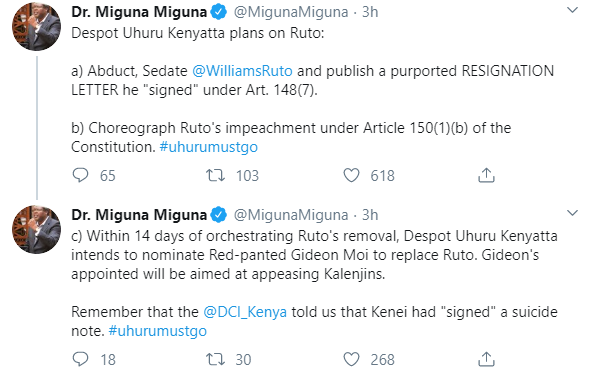Open Dr. Miguna Miguna name on first tweet
592x376 pixels.
tap(139, 12)
